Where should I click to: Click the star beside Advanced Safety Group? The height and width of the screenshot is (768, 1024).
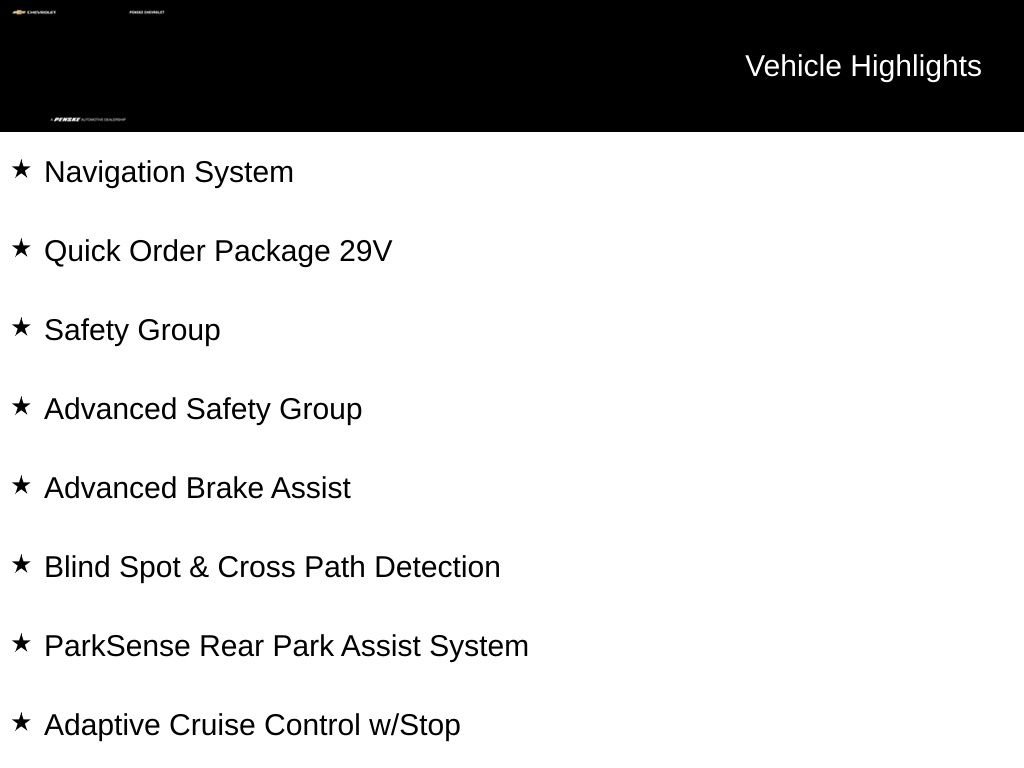(x=21, y=406)
